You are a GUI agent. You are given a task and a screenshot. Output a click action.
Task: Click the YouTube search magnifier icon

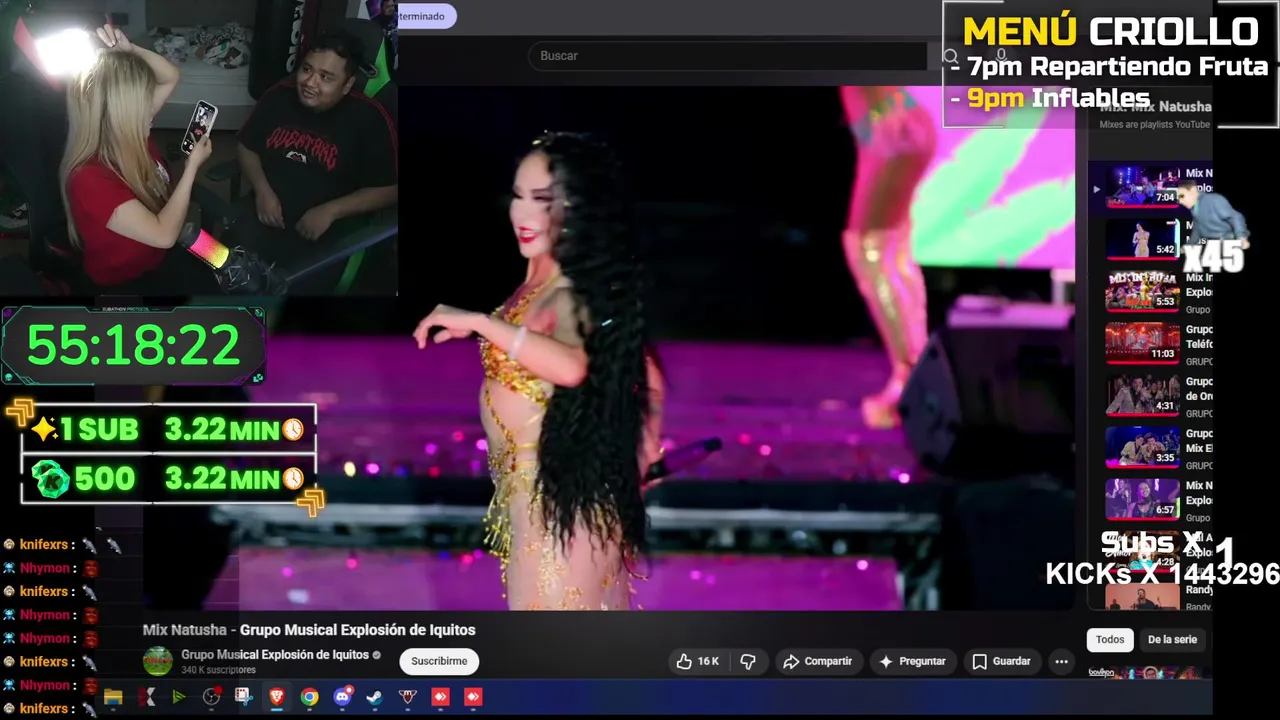tap(950, 57)
